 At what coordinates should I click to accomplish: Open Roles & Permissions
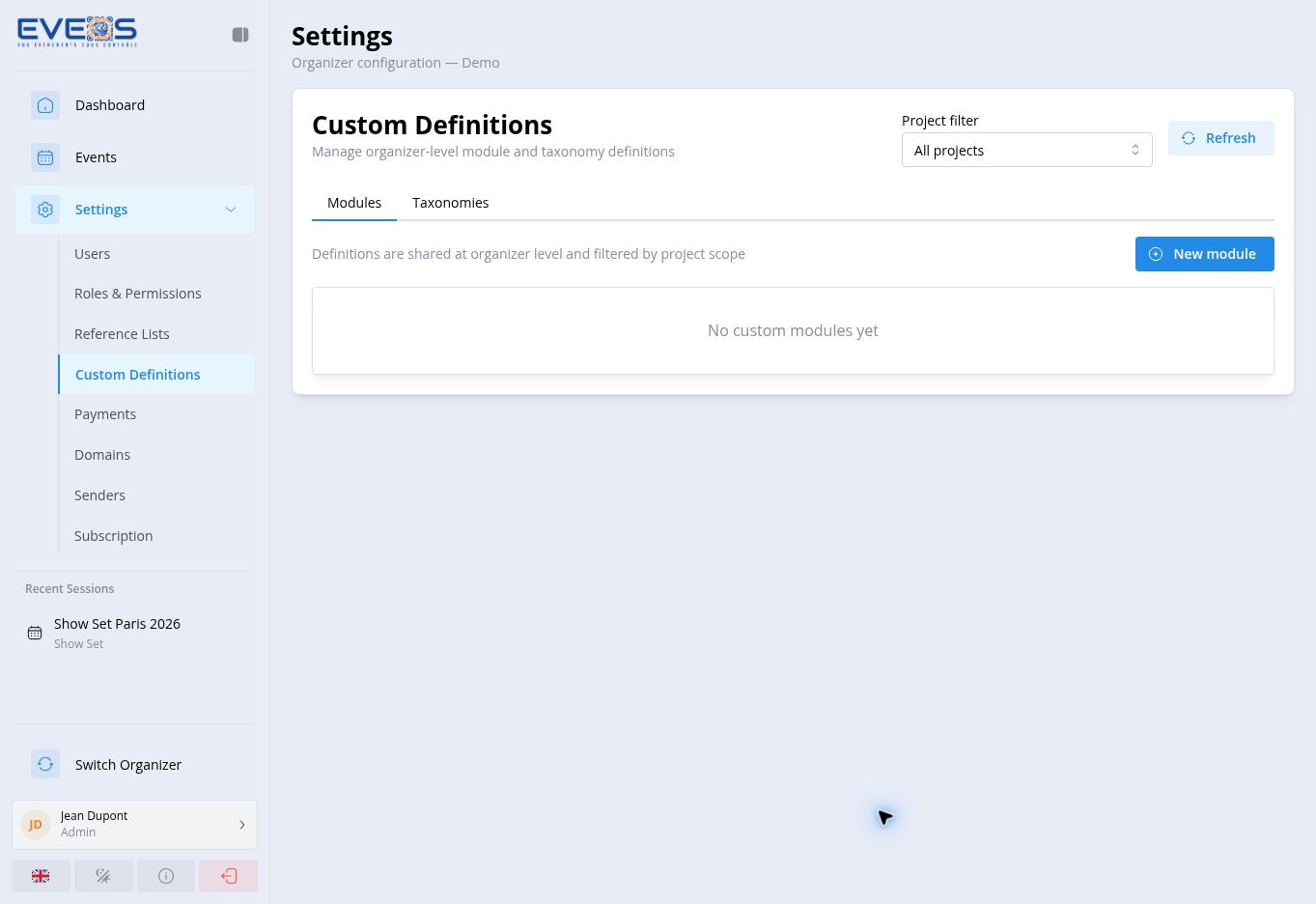155,294
